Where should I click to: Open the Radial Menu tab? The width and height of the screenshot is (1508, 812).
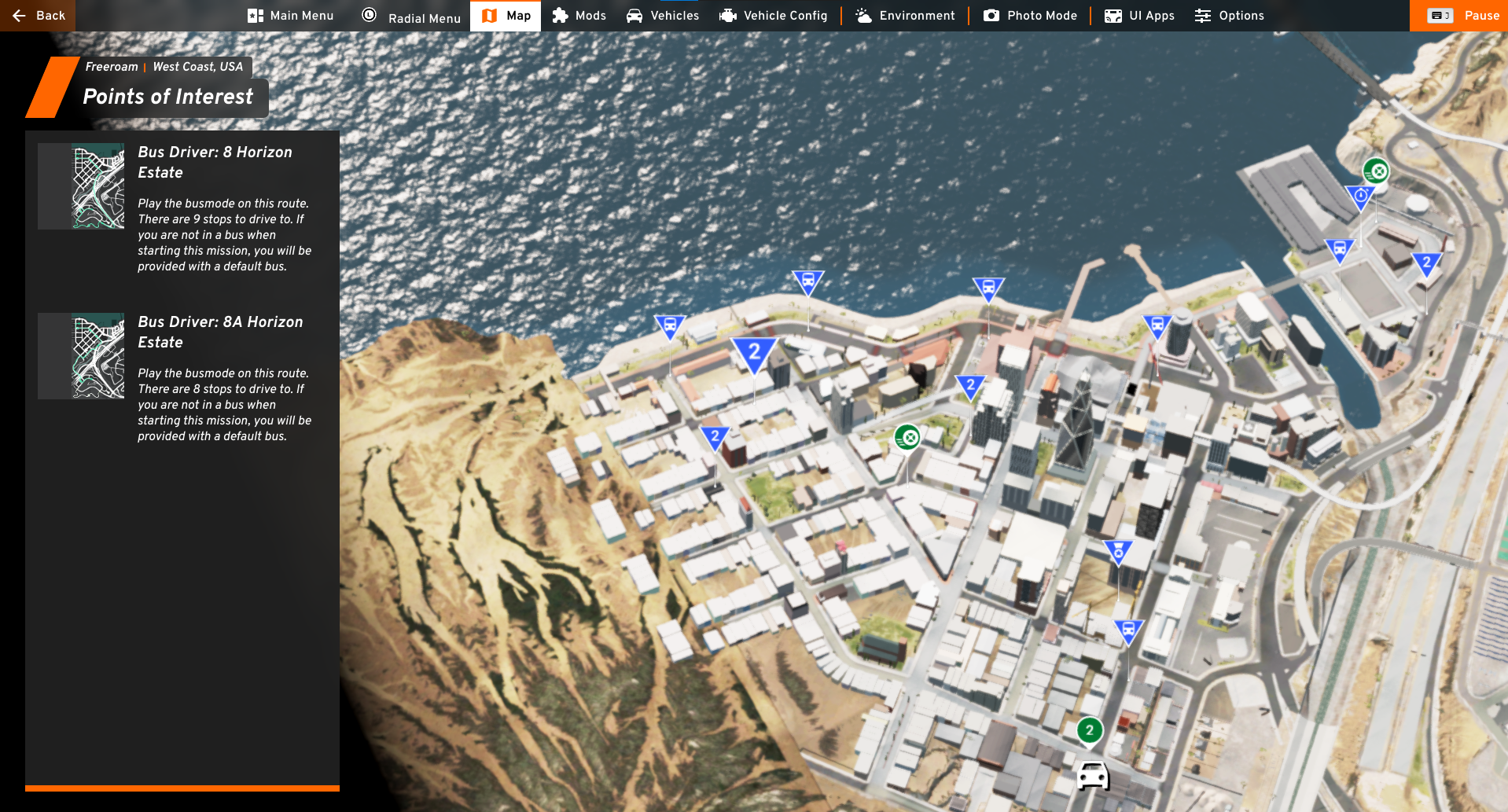(x=410, y=16)
